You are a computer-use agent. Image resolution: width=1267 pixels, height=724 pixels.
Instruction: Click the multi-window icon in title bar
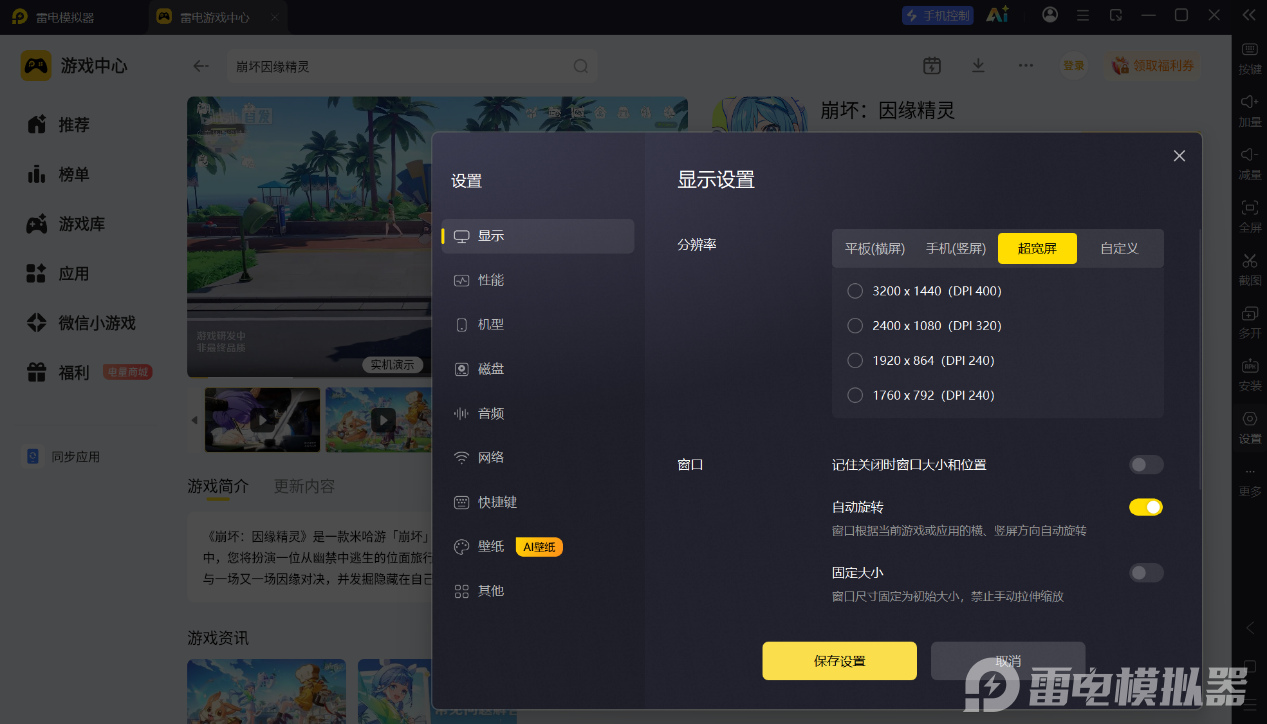coord(1116,15)
